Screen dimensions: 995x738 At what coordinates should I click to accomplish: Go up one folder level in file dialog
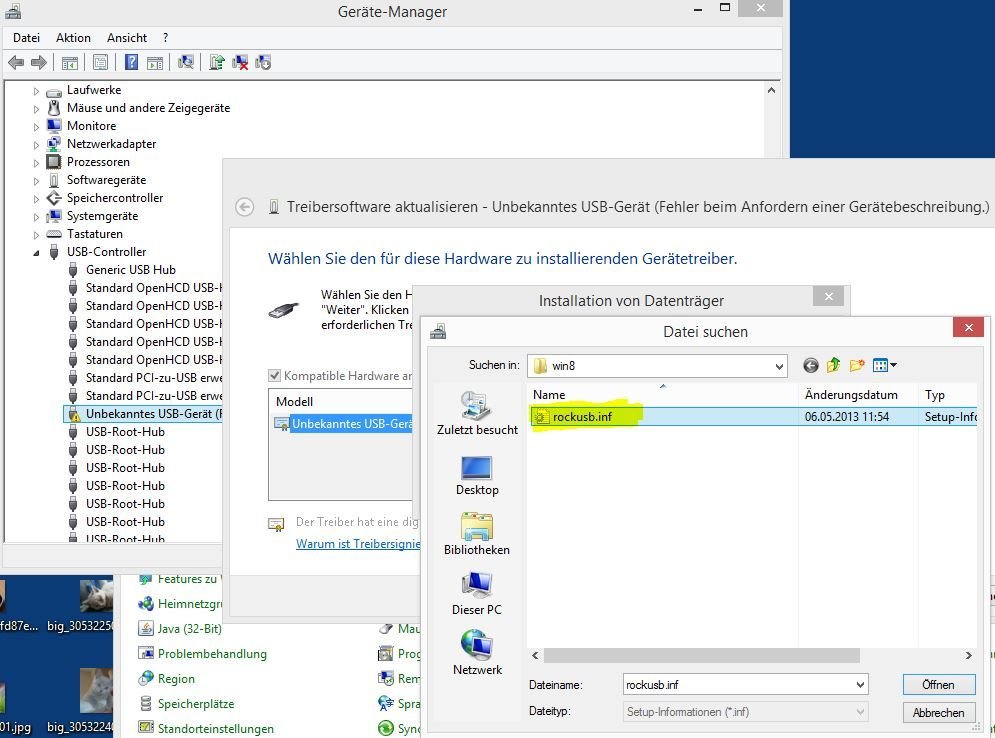tap(833, 366)
